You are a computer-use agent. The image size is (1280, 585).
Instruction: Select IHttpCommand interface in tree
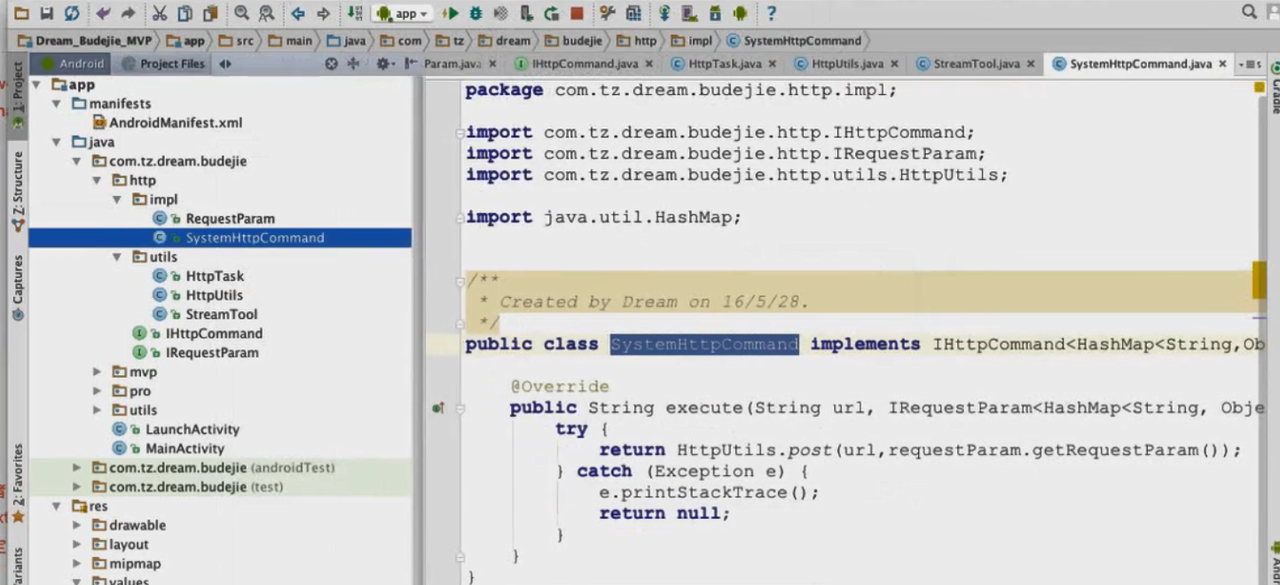pyautogui.click(x=197, y=334)
